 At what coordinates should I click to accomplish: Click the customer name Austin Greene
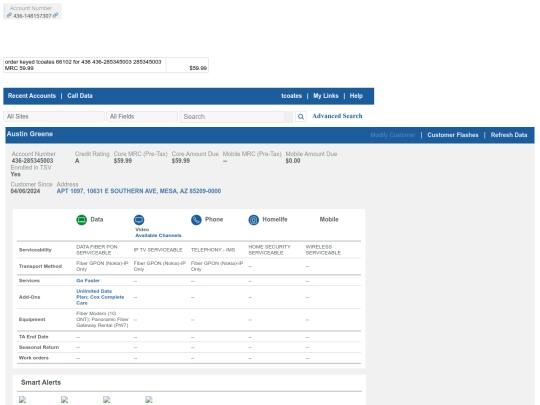(x=30, y=134)
